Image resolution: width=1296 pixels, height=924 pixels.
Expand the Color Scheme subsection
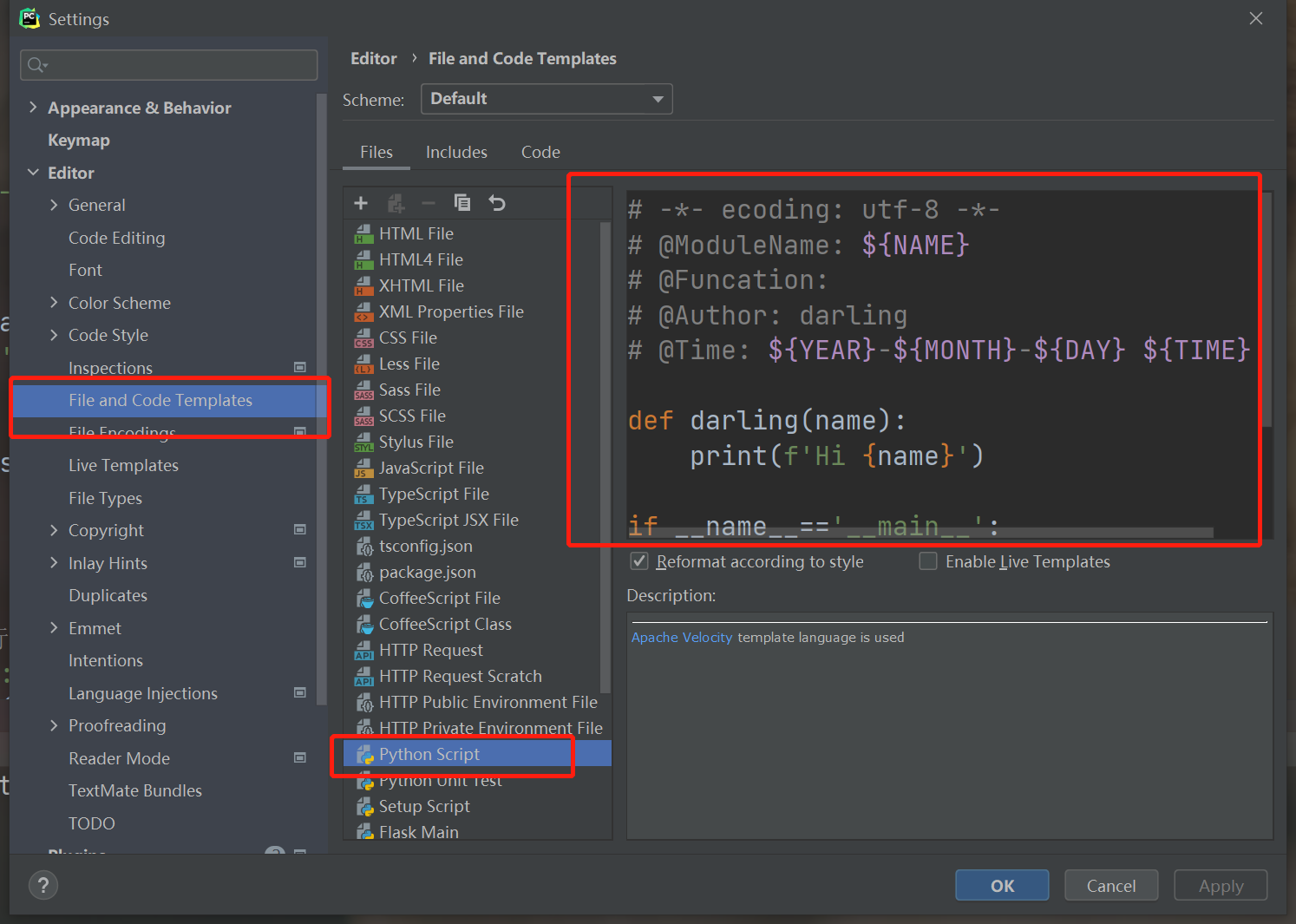pos(54,302)
